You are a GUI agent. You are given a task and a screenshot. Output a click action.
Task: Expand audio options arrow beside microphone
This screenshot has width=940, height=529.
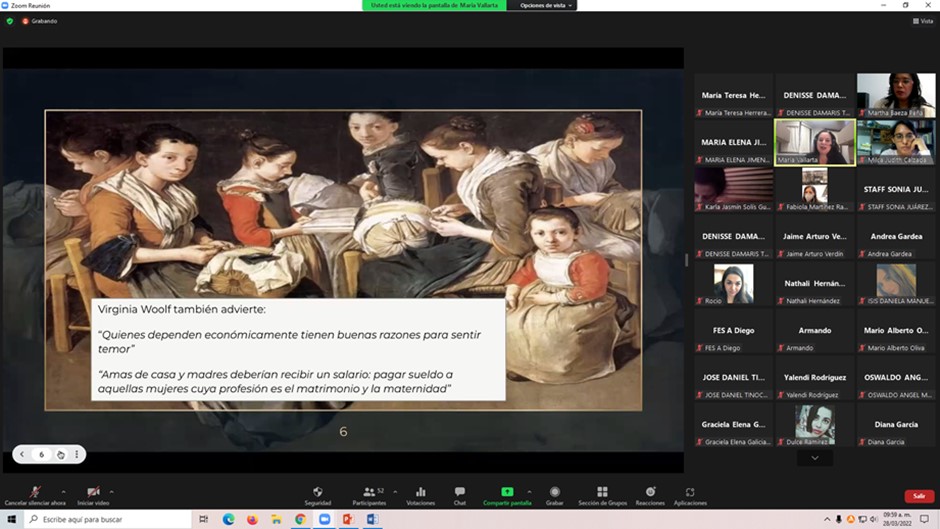64,492
